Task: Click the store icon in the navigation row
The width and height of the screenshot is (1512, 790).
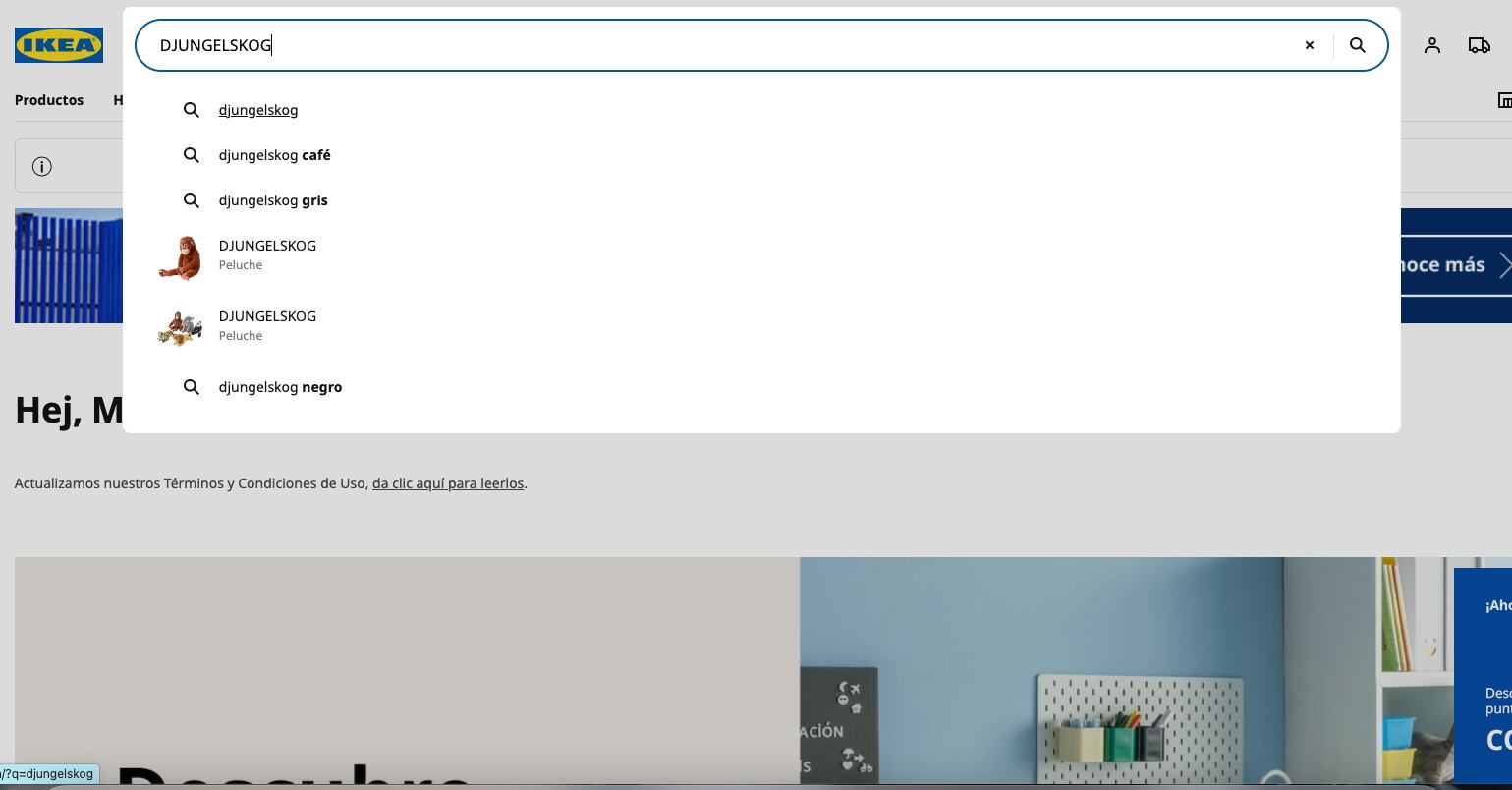Action: pos(1504,100)
